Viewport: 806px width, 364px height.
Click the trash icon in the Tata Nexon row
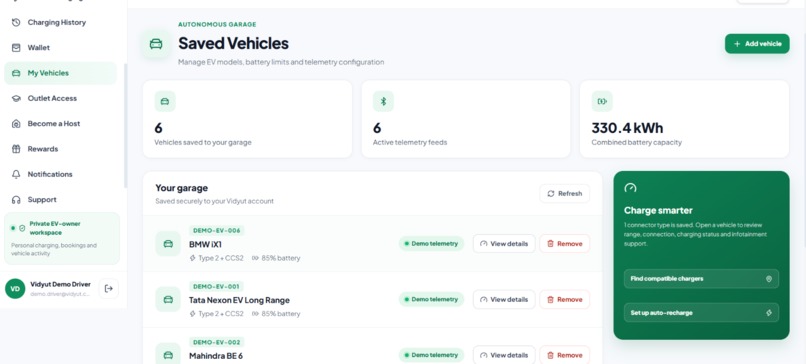(x=551, y=299)
